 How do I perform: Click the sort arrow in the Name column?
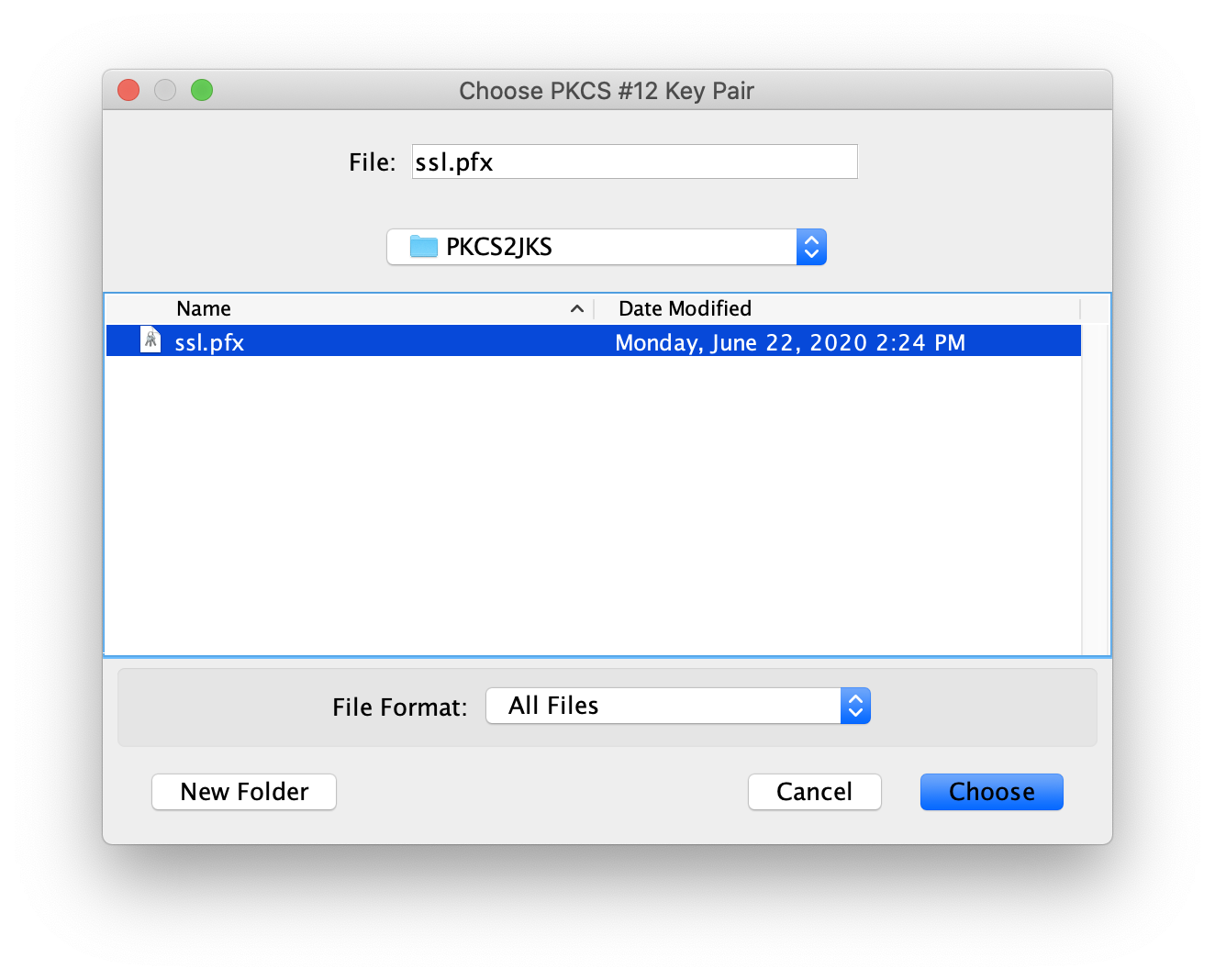click(577, 308)
